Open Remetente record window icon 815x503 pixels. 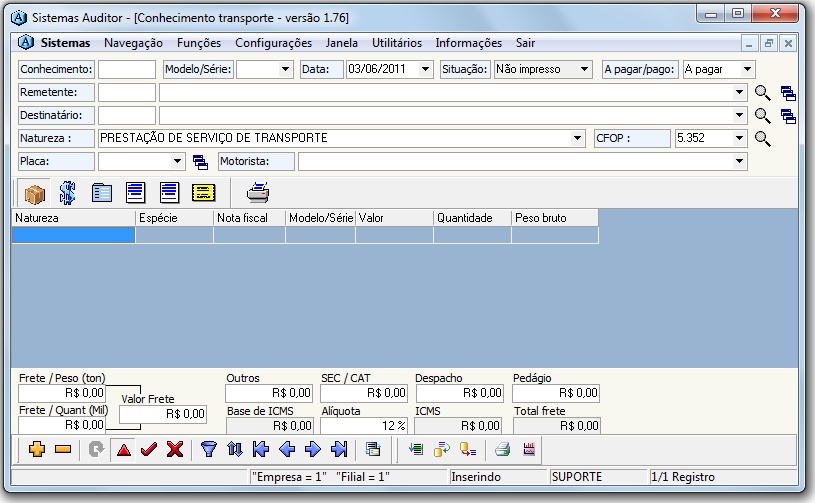tap(788, 93)
